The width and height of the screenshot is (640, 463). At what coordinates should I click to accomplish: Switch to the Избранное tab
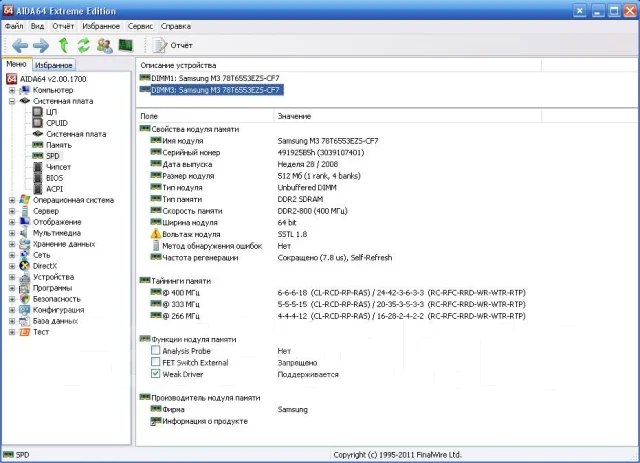(53, 65)
